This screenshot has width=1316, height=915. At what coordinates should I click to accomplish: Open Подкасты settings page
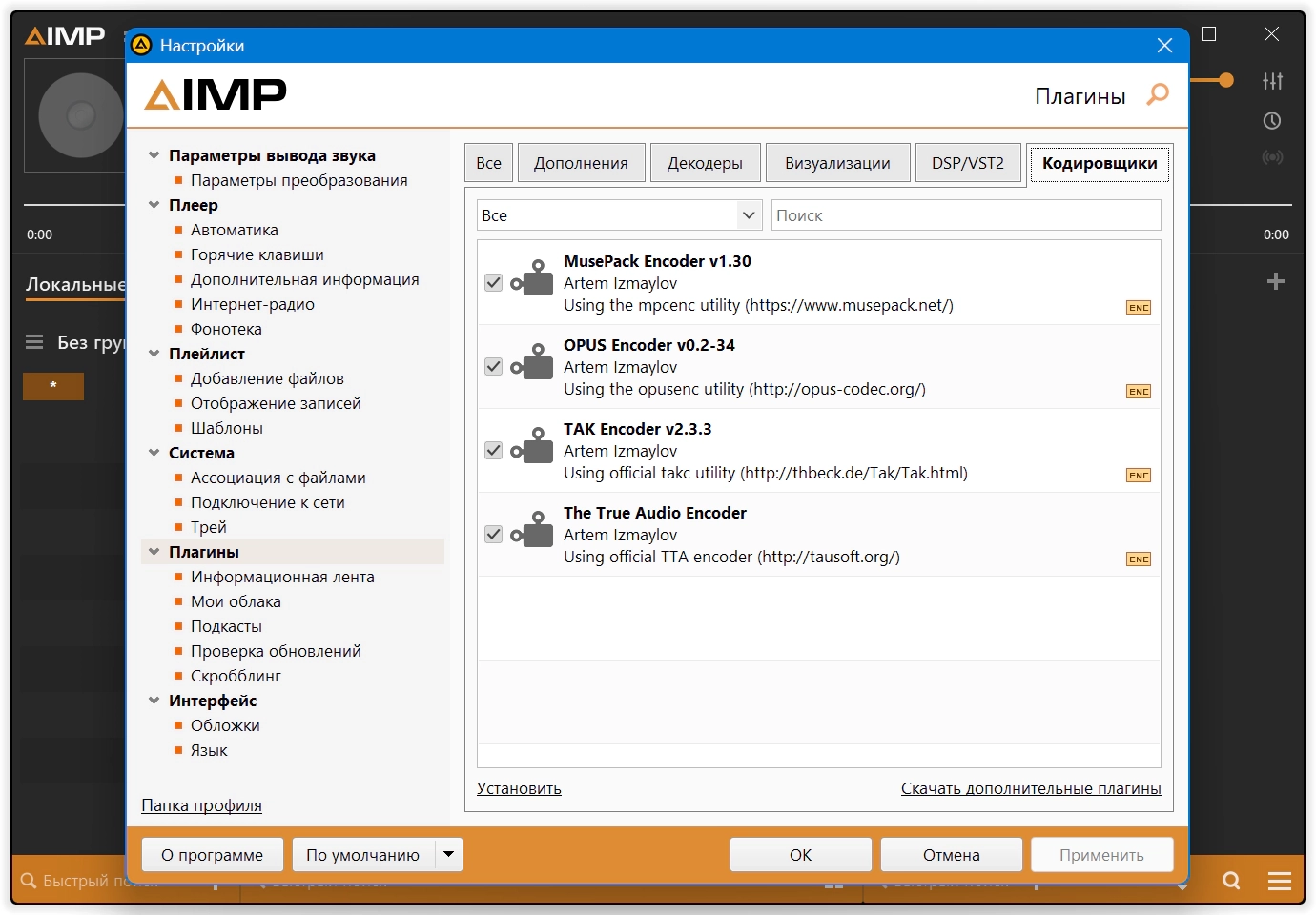pyautogui.click(x=226, y=626)
